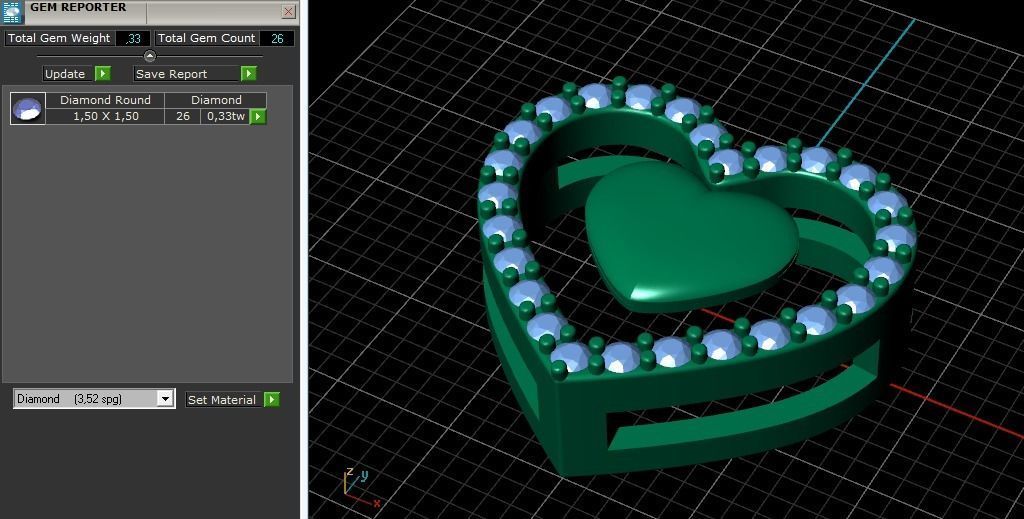Viewport: 1024px width, 519px height.
Task: Click the green arrow beside 0,33tw
Action: tap(259, 117)
